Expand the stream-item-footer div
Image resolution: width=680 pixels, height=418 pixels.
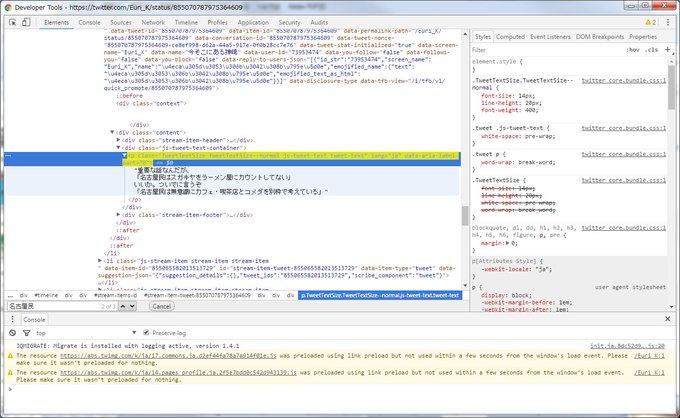(x=118, y=215)
